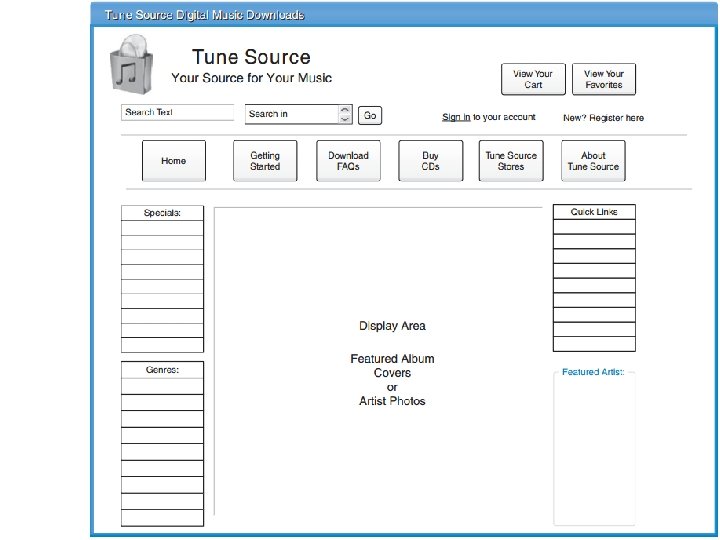Image resolution: width=720 pixels, height=540 pixels.
Task: Click the Genres: list header
Action: (x=162, y=370)
